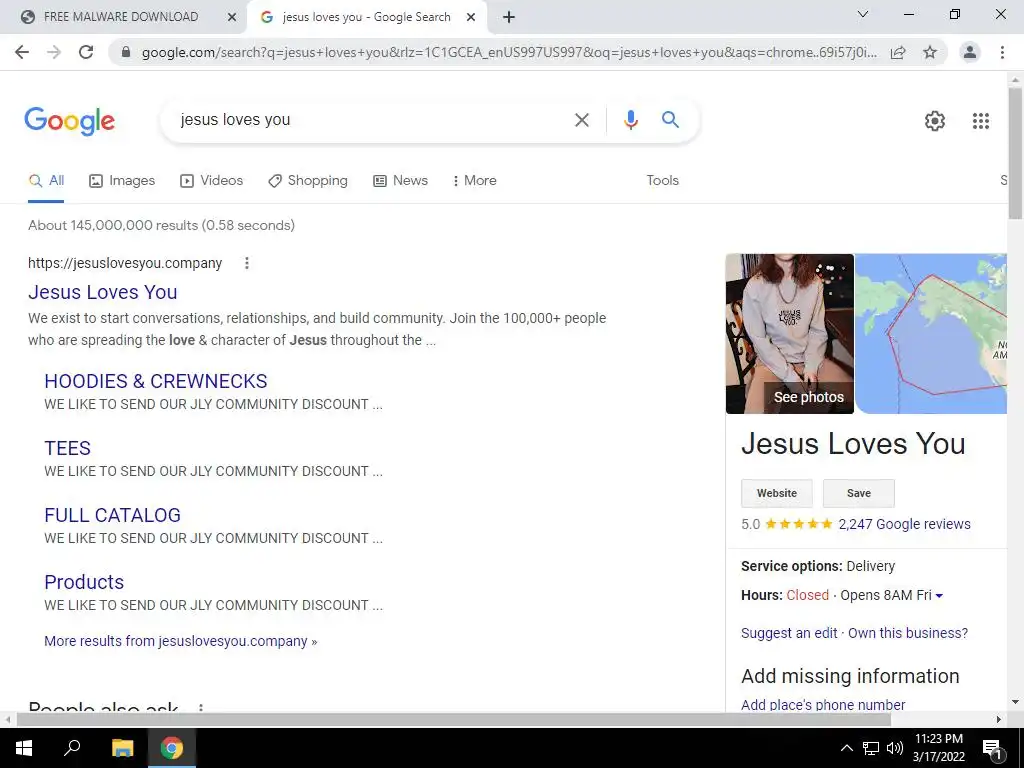Switch to FREE MALWARE DOWNLOAD tab
Image resolution: width=1024 pixels, height=768 pixels.
pos(121,17)
